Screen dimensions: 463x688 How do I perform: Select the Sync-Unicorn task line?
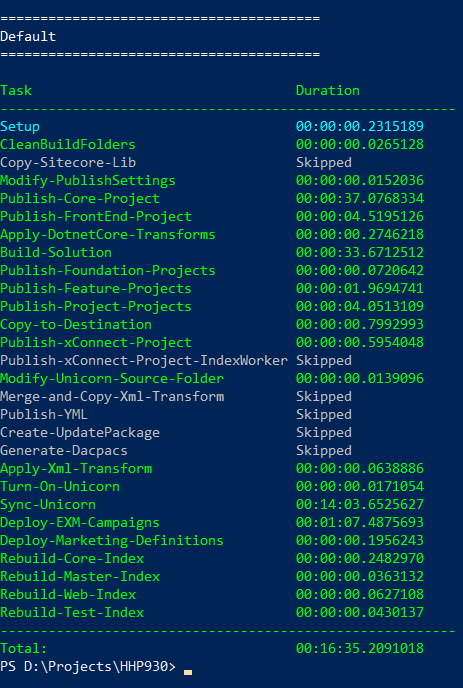[212, 505]
